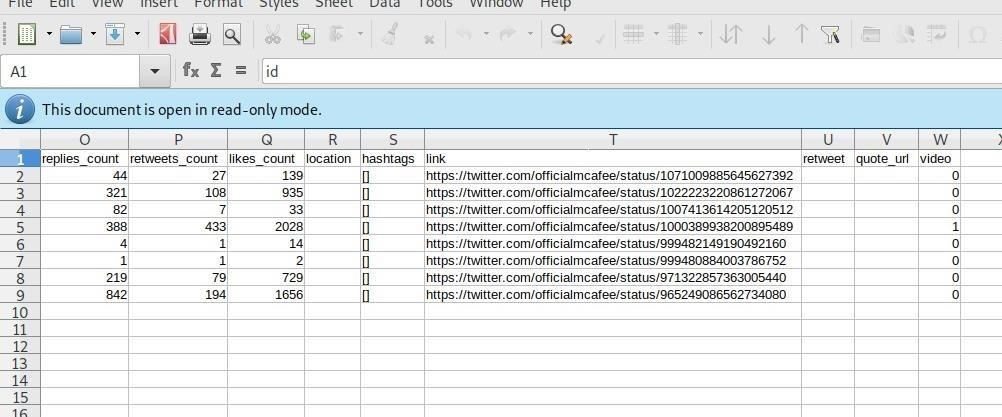Image resolution: width=1002 pixels, height=417 pixels.
Task: Click the Undo arrow
Action: click(465, 34)
